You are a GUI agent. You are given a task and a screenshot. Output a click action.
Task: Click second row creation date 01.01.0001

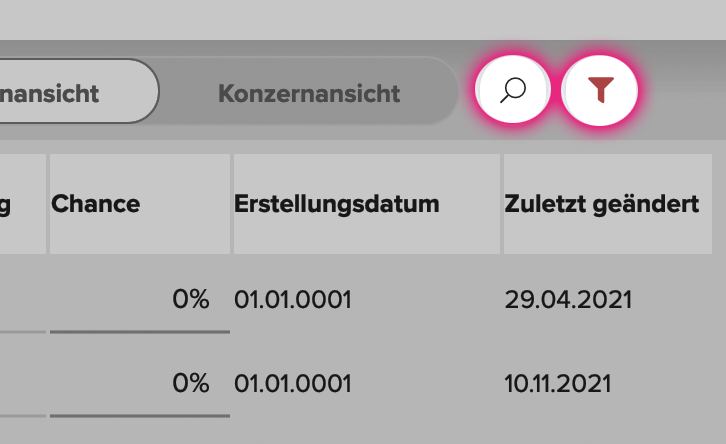(x=293, y=384)
